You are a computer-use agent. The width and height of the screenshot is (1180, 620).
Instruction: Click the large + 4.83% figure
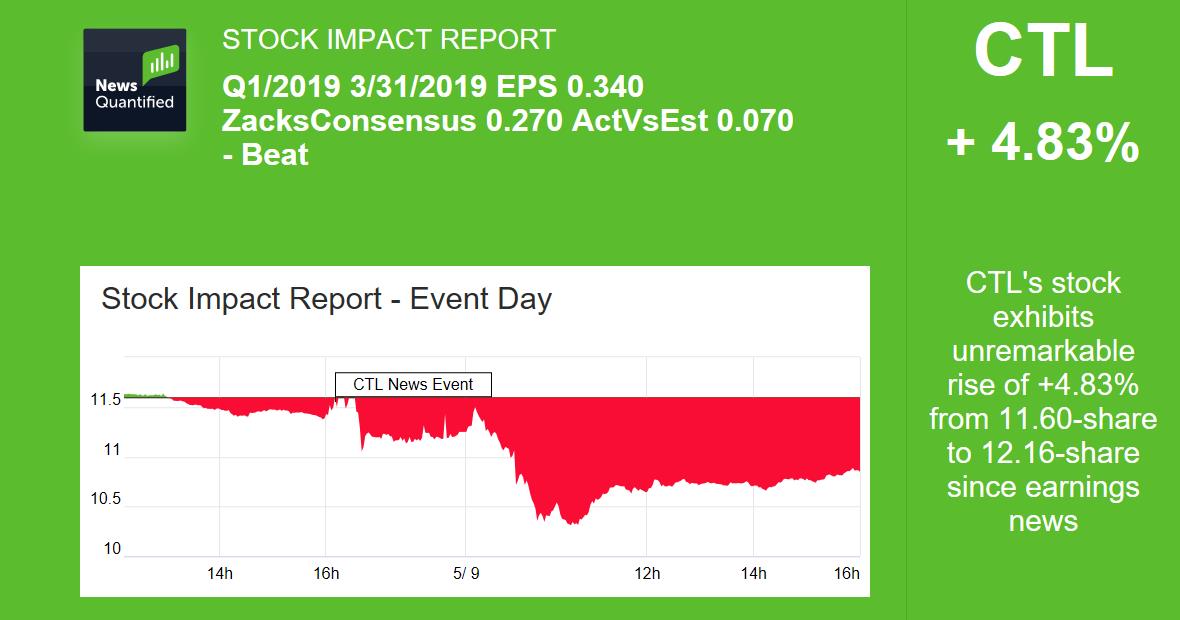1043,145
